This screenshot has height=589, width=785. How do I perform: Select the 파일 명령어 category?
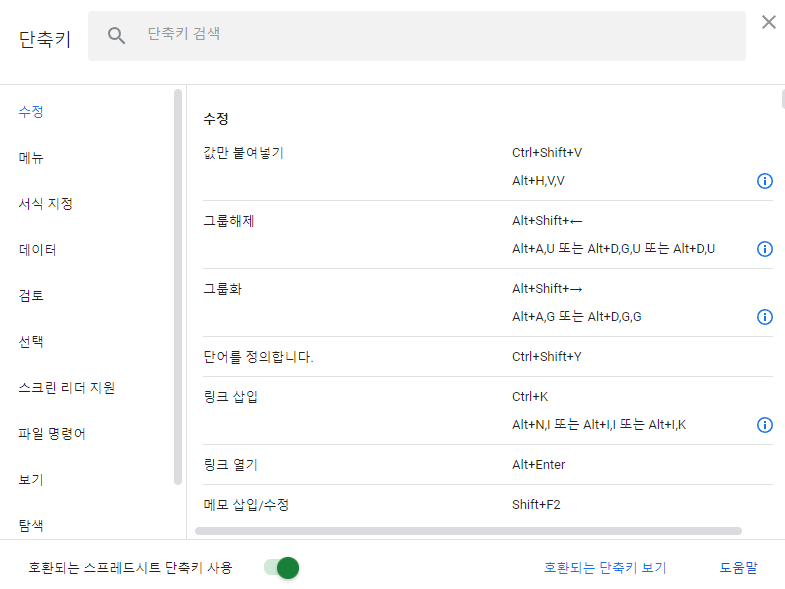pos(52,434)
